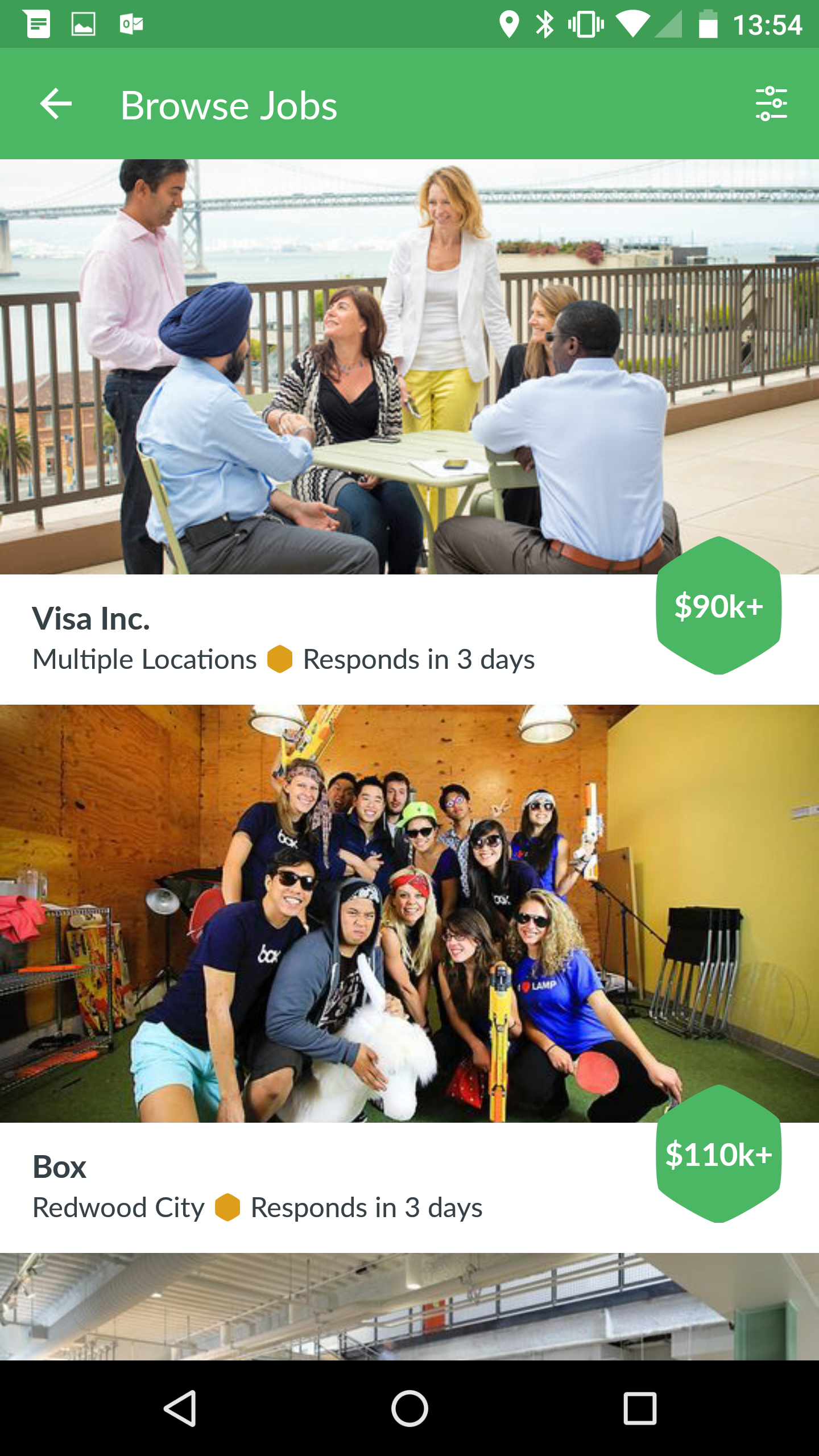Select the Box company name

point(60,1167)
